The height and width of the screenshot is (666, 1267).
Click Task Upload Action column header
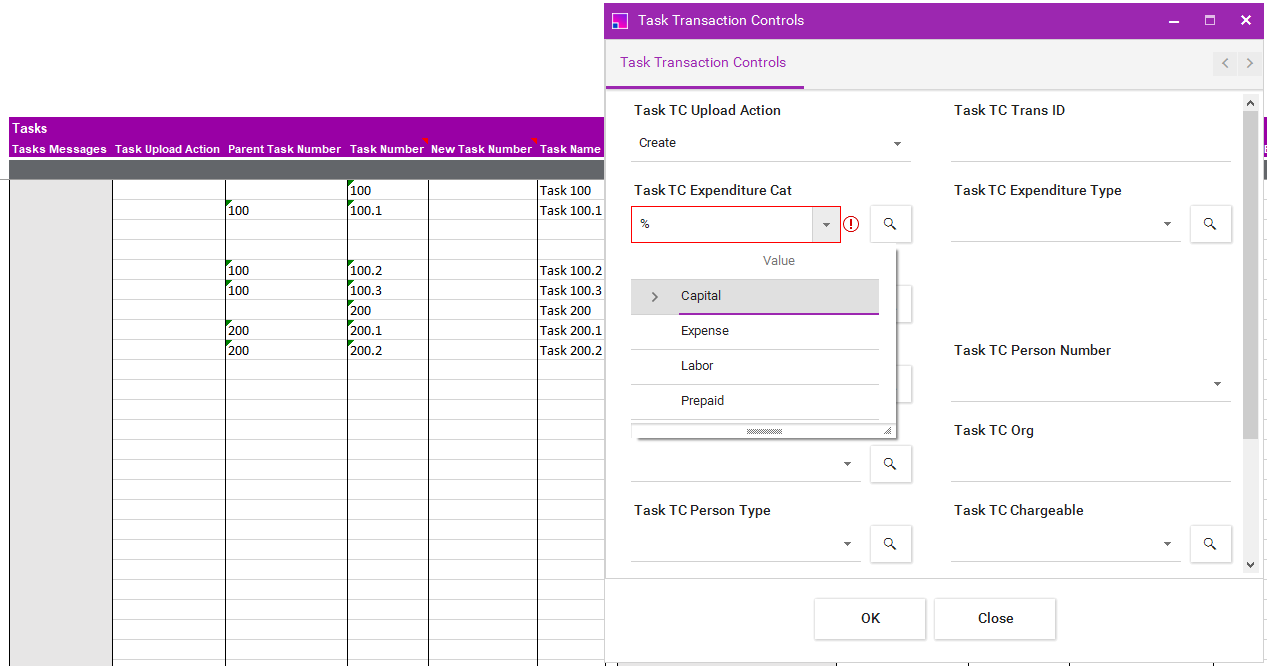coord(167,149)
